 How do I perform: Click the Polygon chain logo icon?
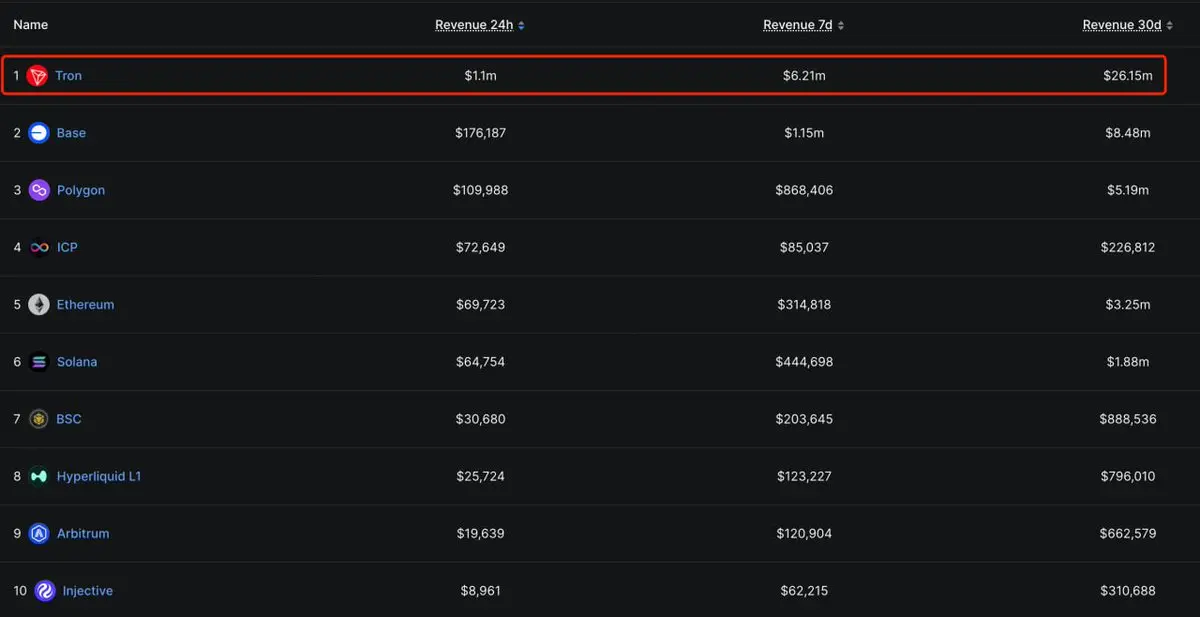click(x=39, y=190)
